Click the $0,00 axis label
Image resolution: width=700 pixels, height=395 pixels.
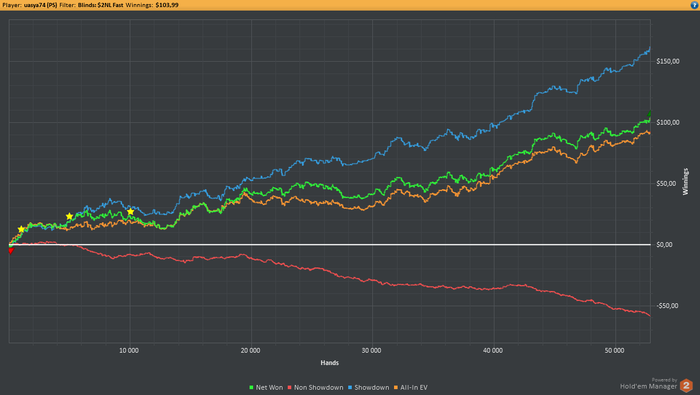(x=664, y=245)
